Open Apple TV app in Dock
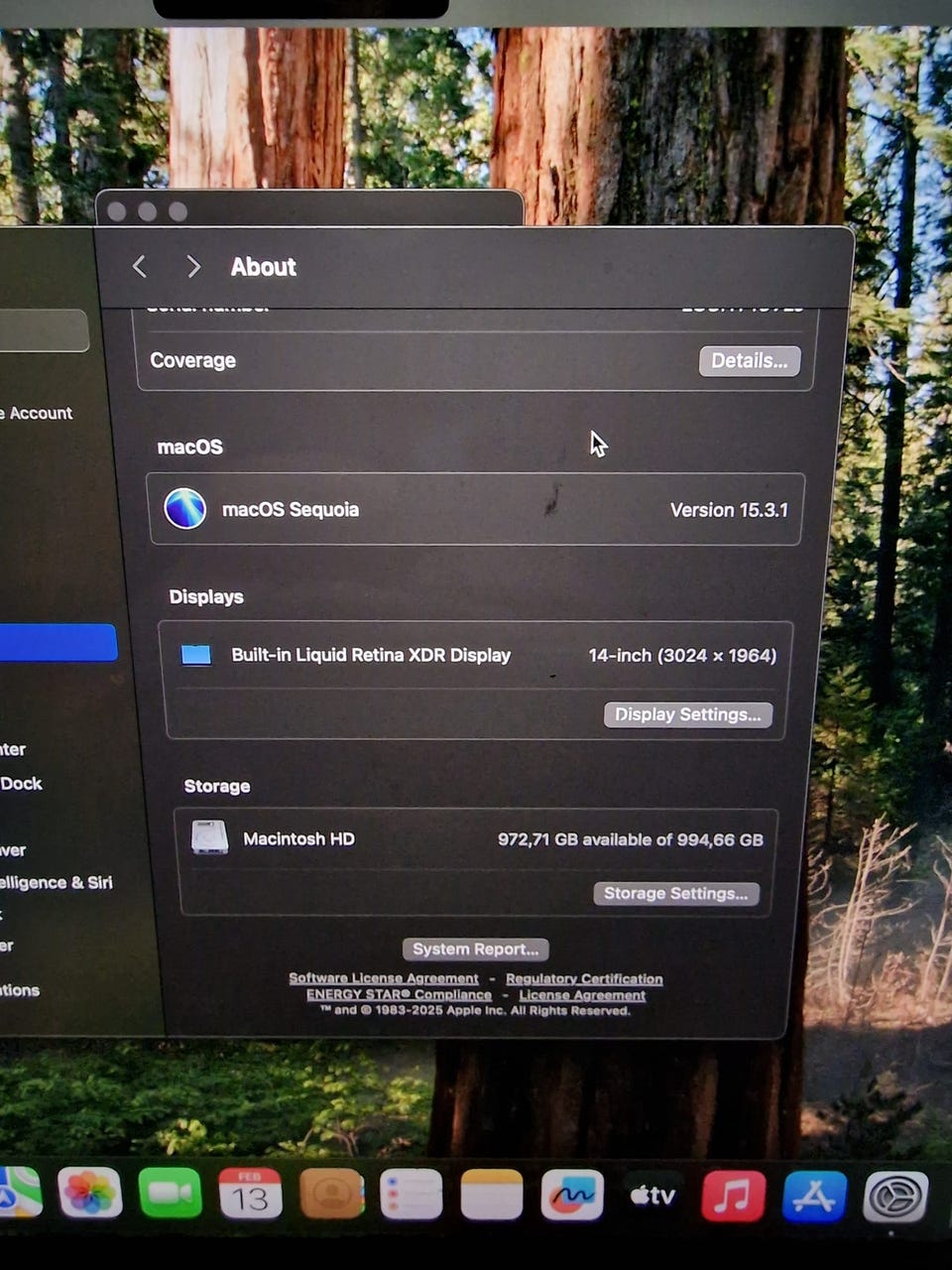This screenshot has width=952, height=1270. pos(654,1195)
